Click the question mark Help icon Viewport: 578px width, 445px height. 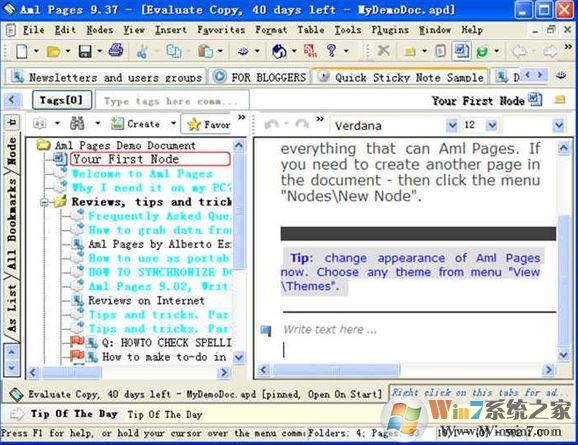coord(331,51)
